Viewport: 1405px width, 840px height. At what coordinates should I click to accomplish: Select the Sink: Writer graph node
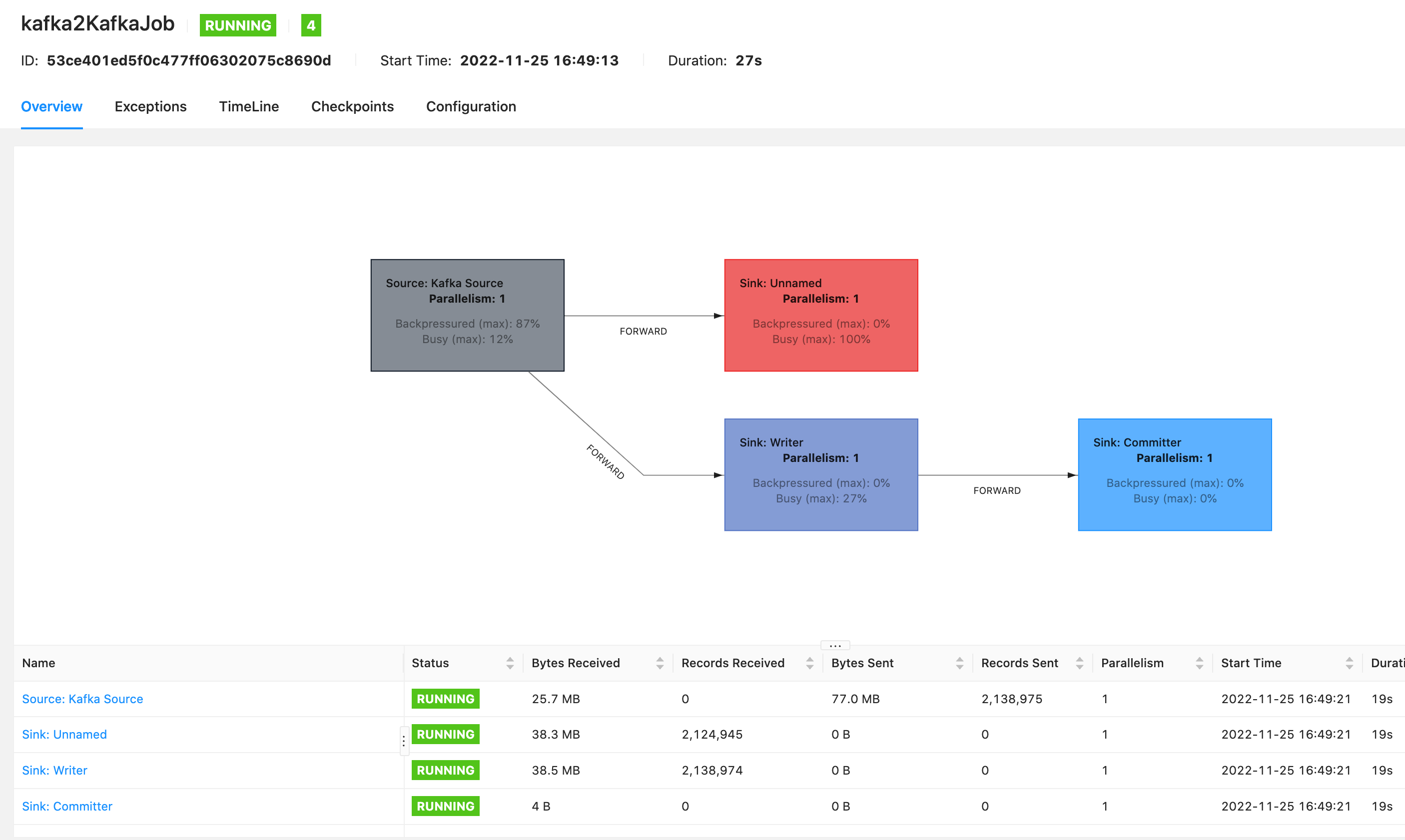[821, 474]
